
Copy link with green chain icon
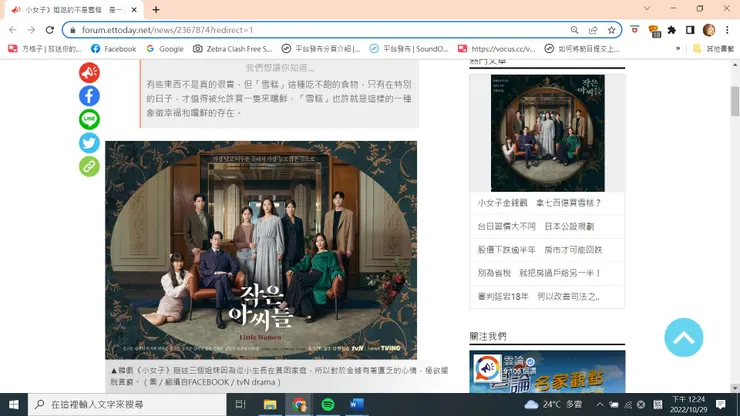pyautogui.click(x=89, y=166)
